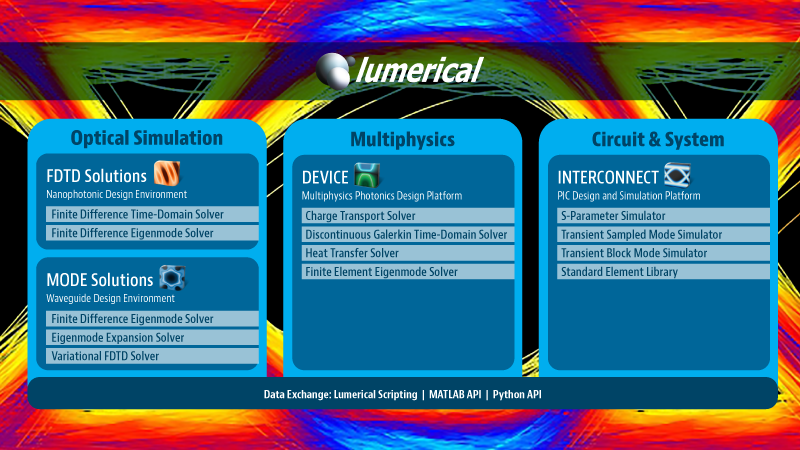800x450 pixels.
Task: Pick Variational FDTD Solver
Action: coord(152,356)
